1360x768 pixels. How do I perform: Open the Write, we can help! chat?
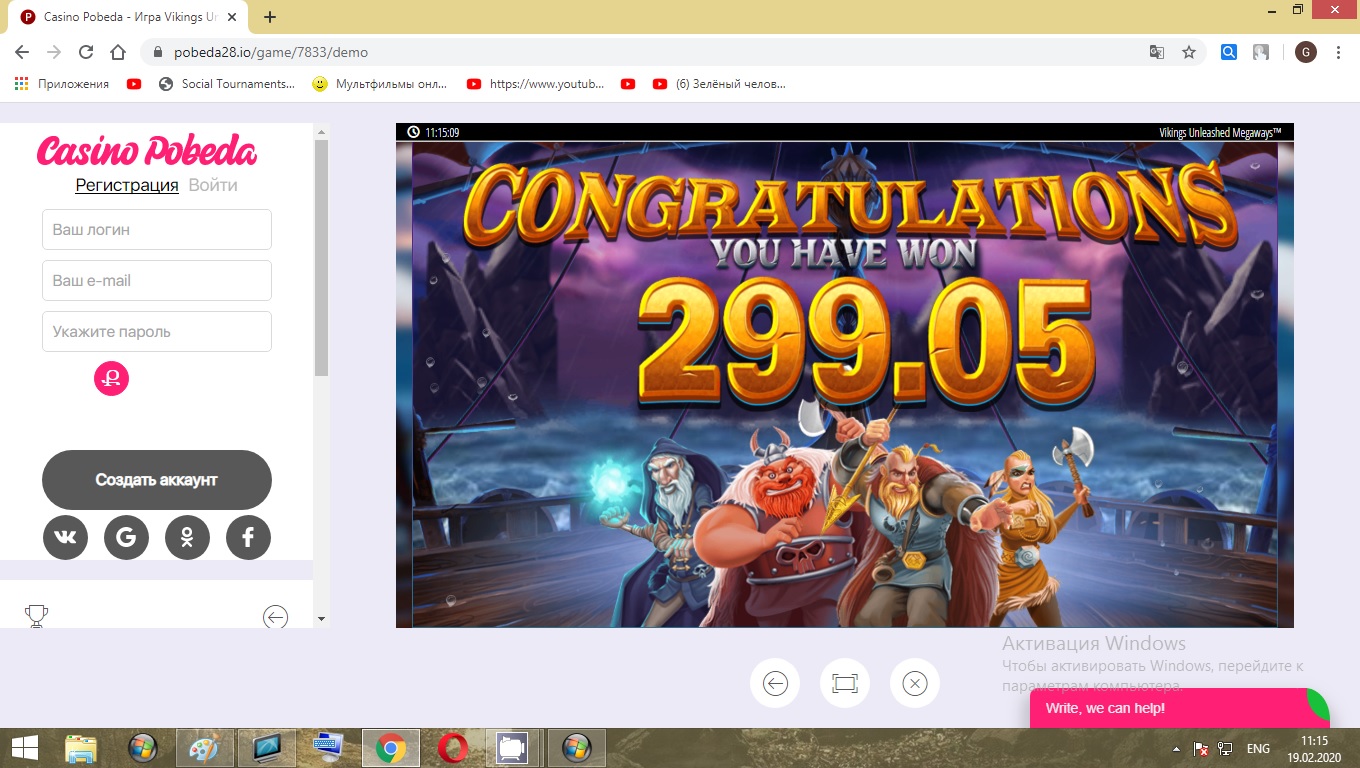click(1180, 708)
